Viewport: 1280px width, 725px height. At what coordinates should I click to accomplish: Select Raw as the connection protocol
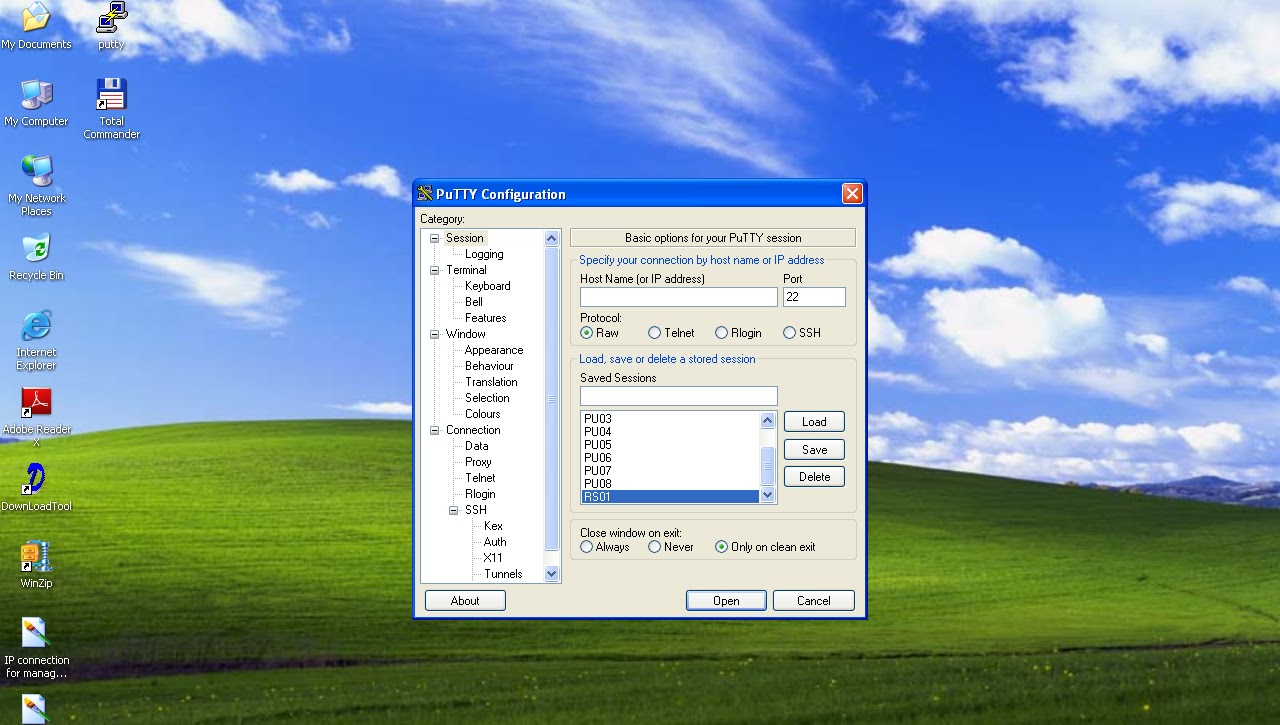pos(587,333)
